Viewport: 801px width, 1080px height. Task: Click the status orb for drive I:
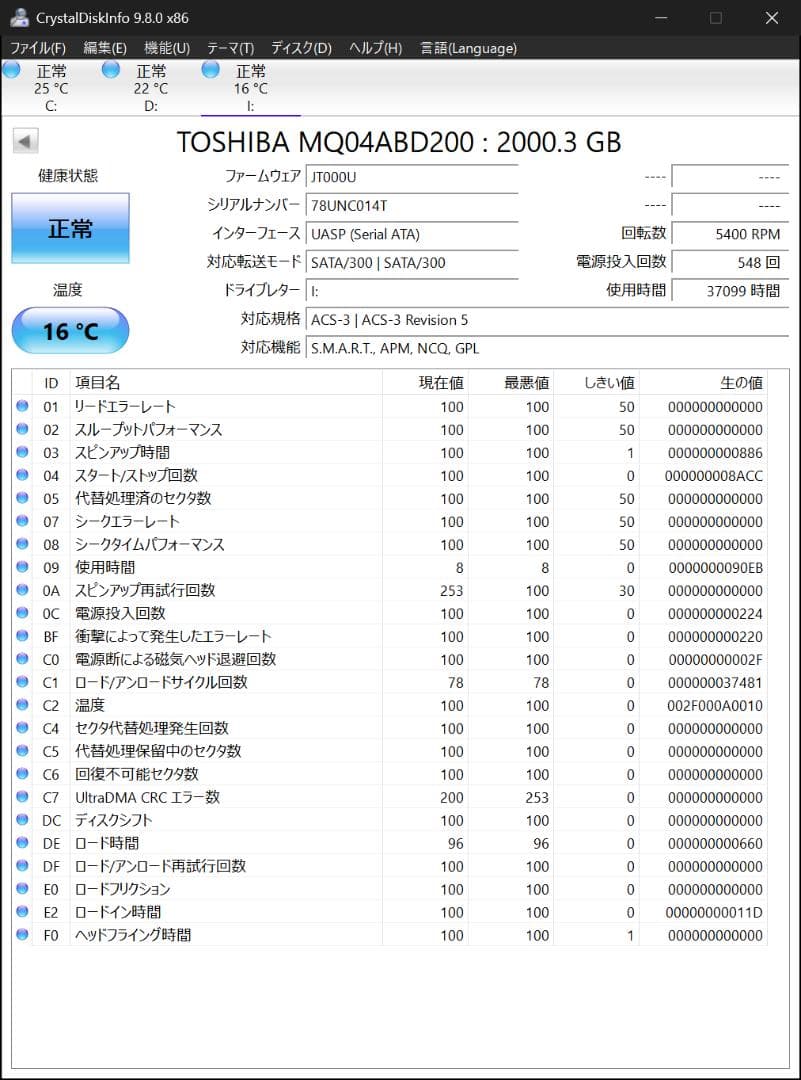tap(210, 70)
